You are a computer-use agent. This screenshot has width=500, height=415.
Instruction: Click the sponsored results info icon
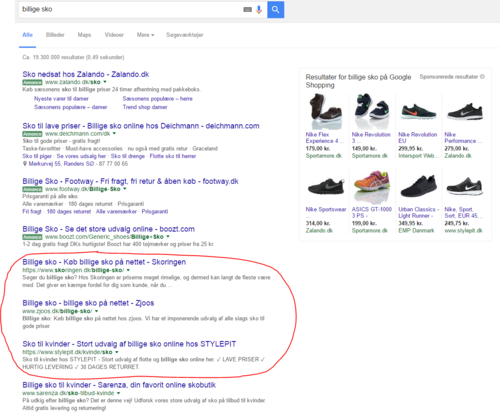[x=482, y=77]
